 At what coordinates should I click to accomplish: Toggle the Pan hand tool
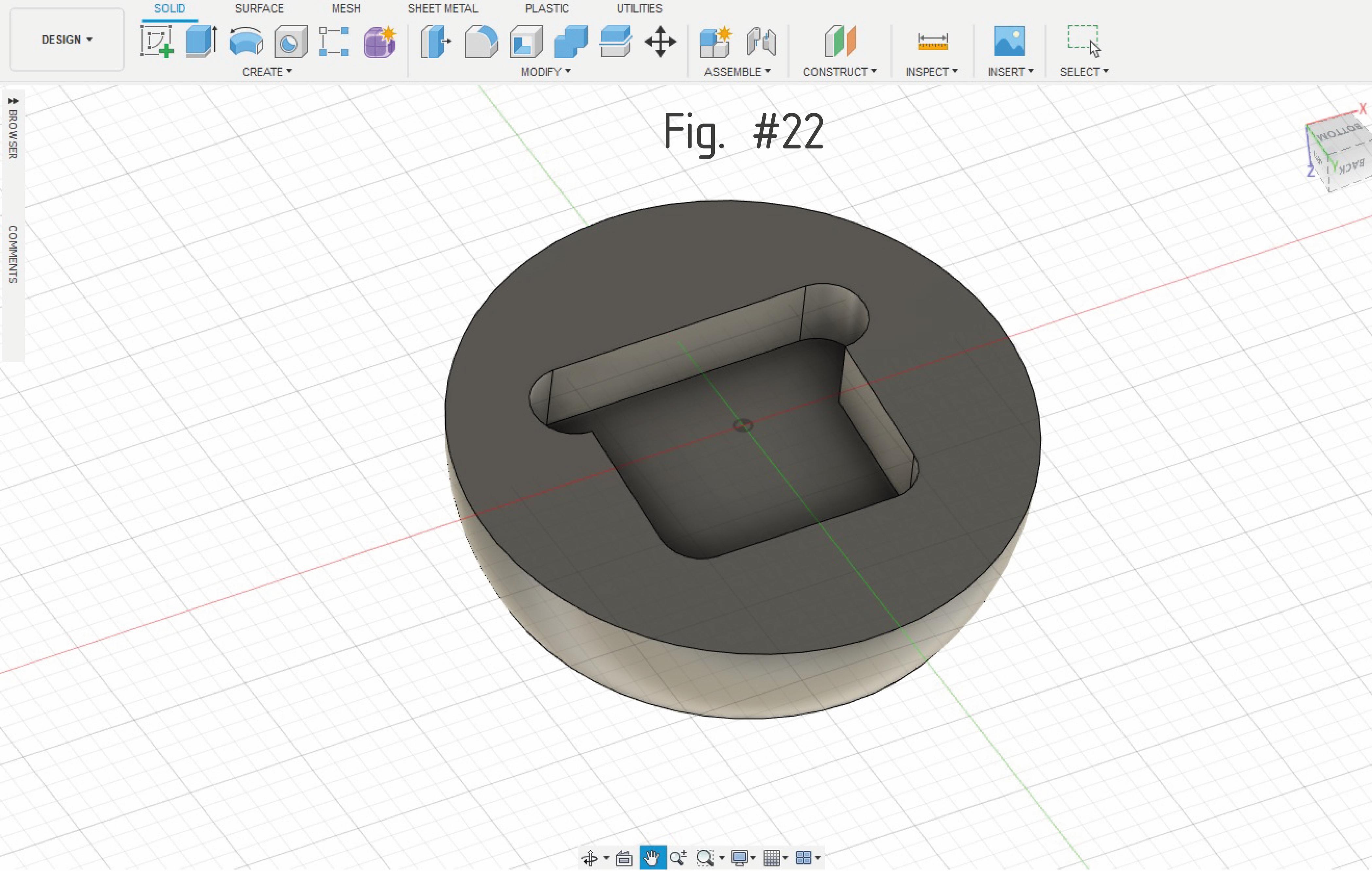[652, 857]
